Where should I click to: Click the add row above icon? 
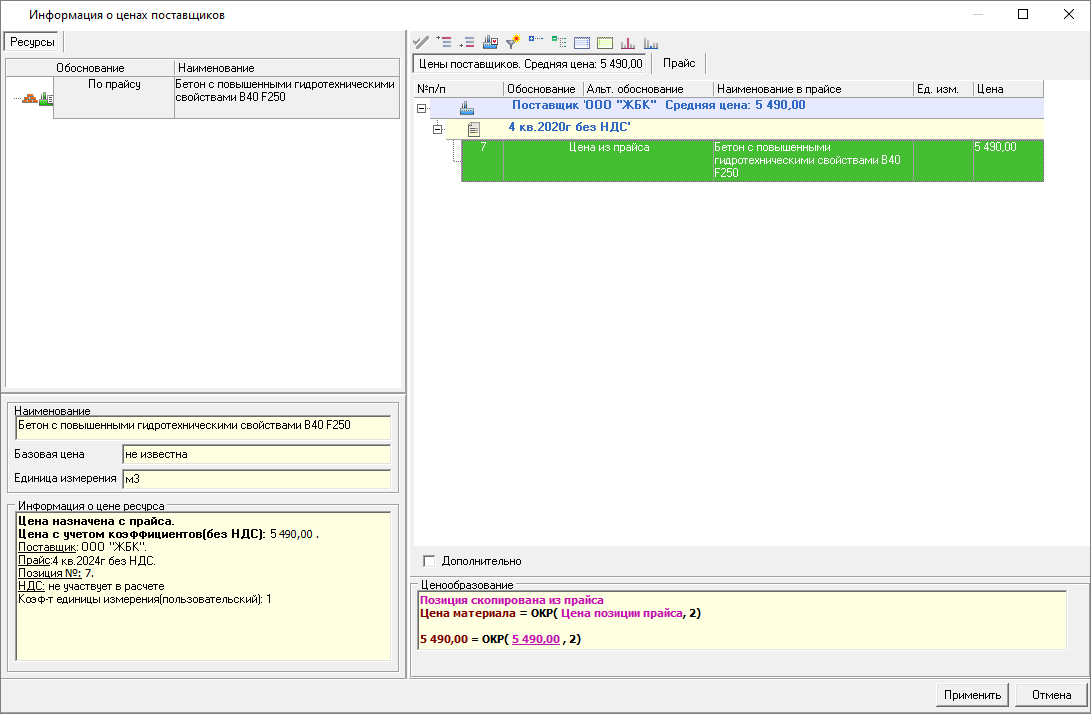444,43
